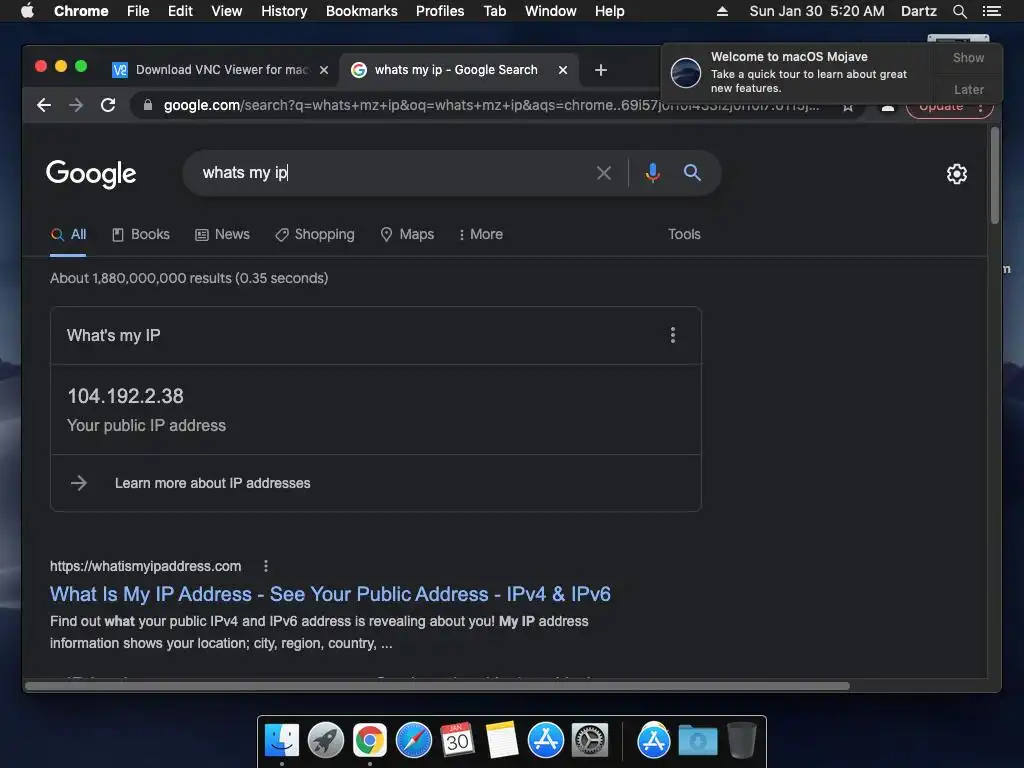Close the VNC Viewer download tab

coord(323,70)
